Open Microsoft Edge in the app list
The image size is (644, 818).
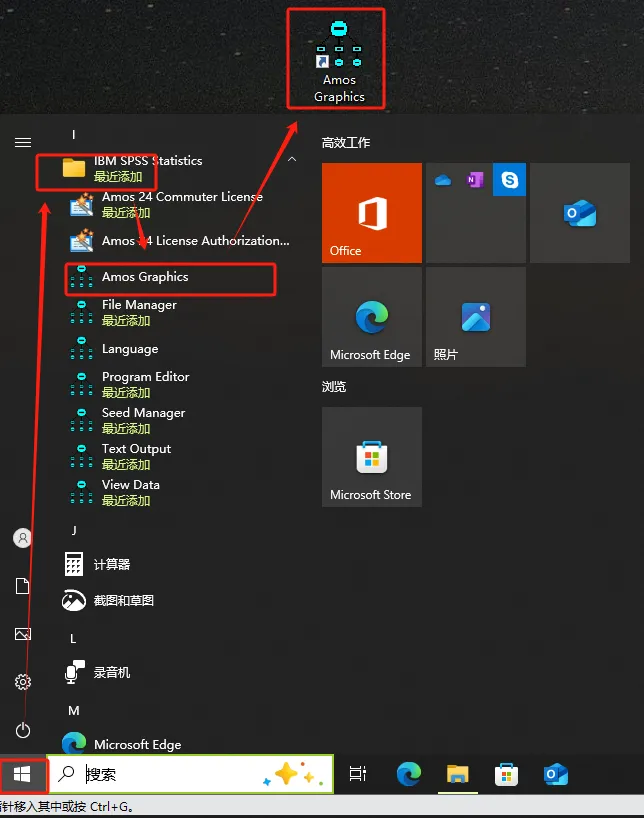(180, 744)
